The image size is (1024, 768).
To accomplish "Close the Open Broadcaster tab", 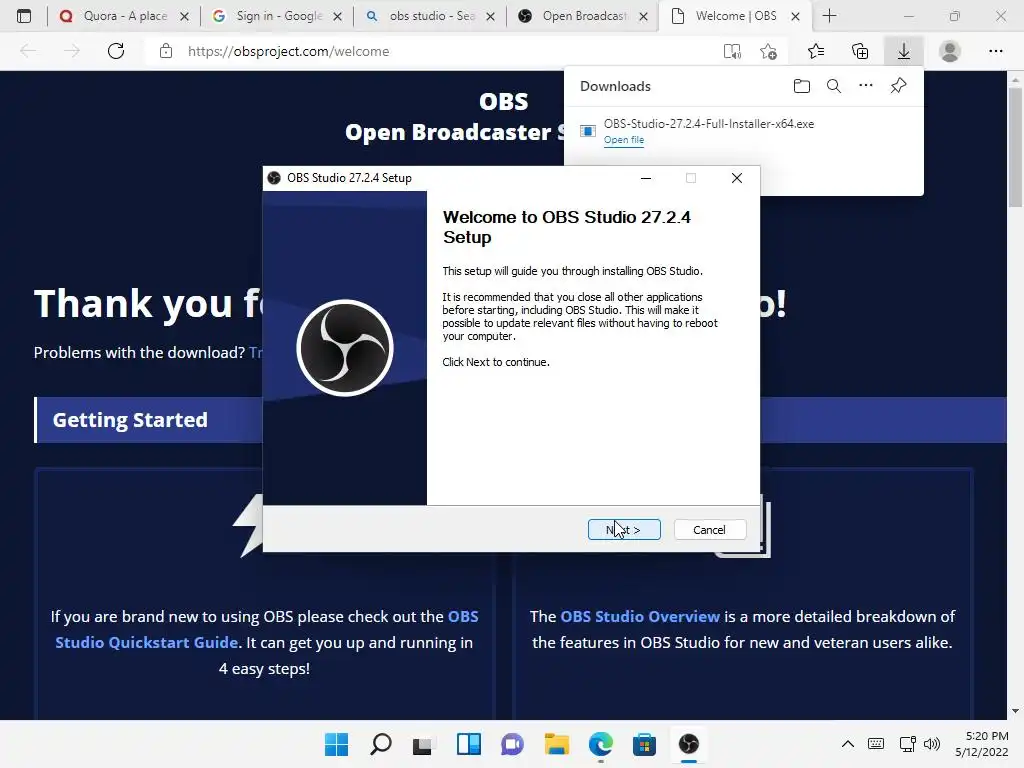I will tap(643, 16).
